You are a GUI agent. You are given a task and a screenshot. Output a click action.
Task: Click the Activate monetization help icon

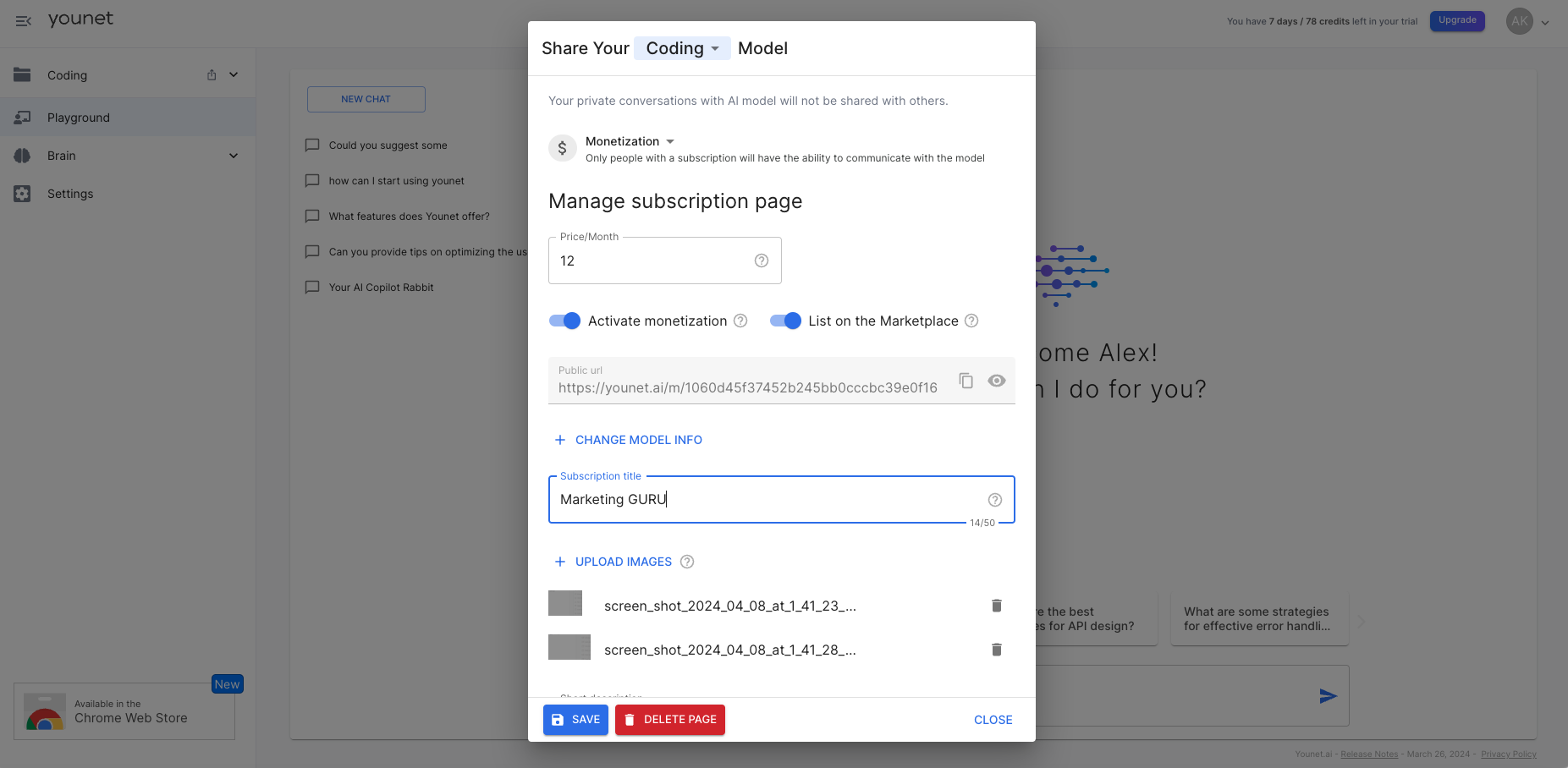pos(740,321)
